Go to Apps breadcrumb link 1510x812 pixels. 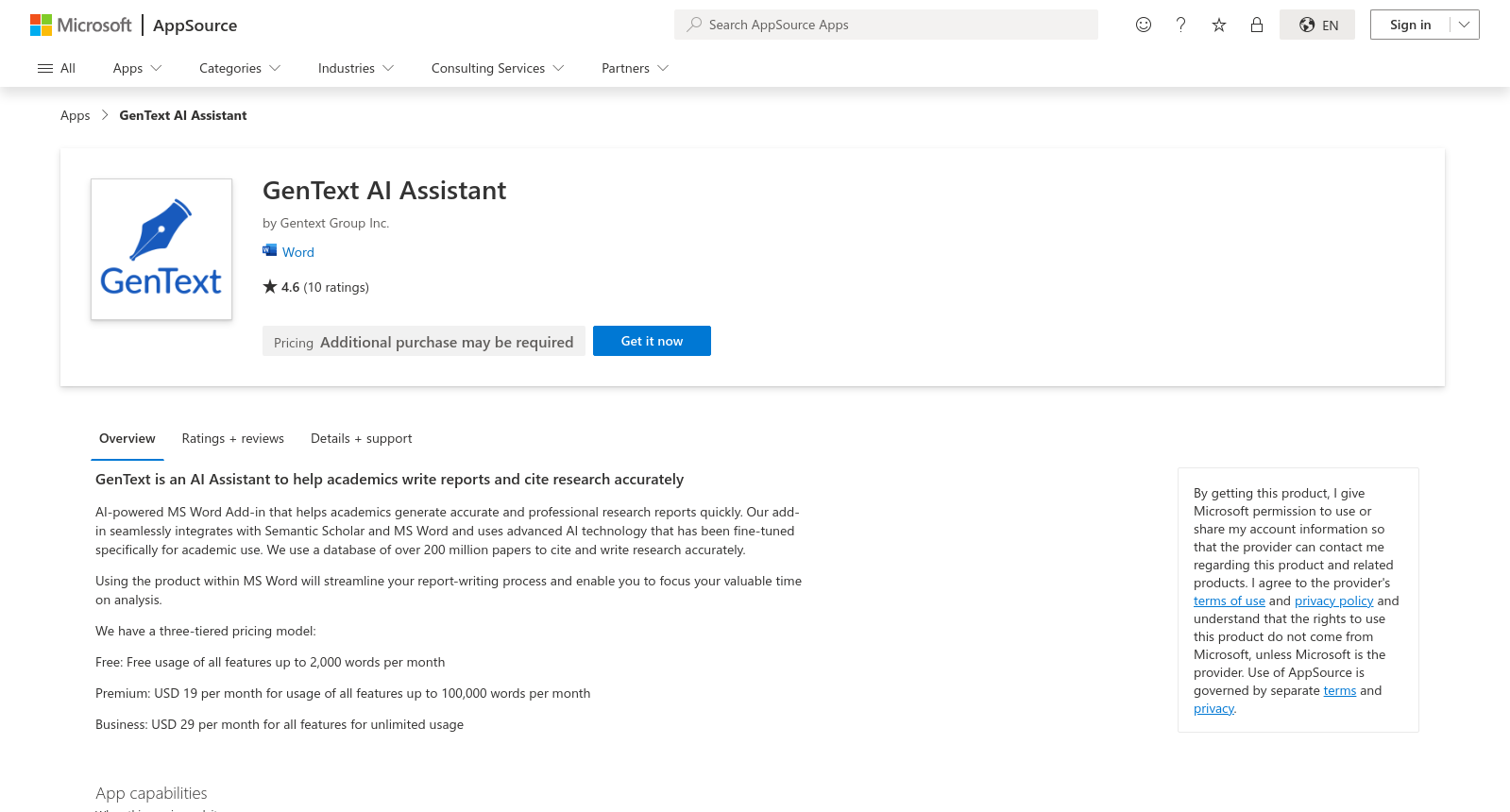[x=76, y=115]
